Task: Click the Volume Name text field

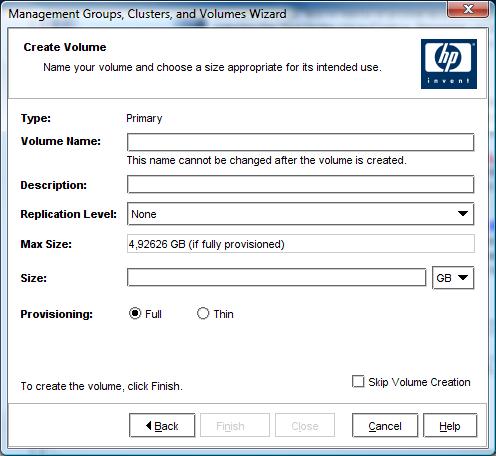Action: (300, 142)
